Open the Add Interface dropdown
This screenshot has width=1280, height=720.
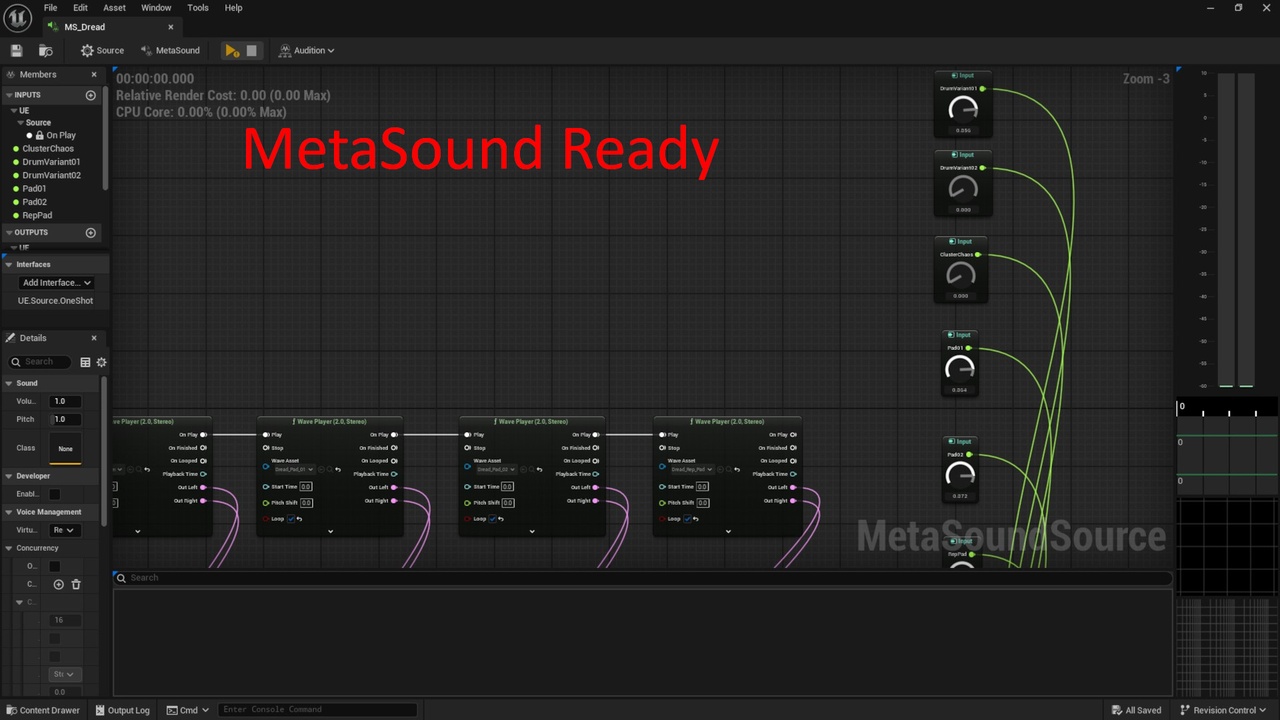56,283
